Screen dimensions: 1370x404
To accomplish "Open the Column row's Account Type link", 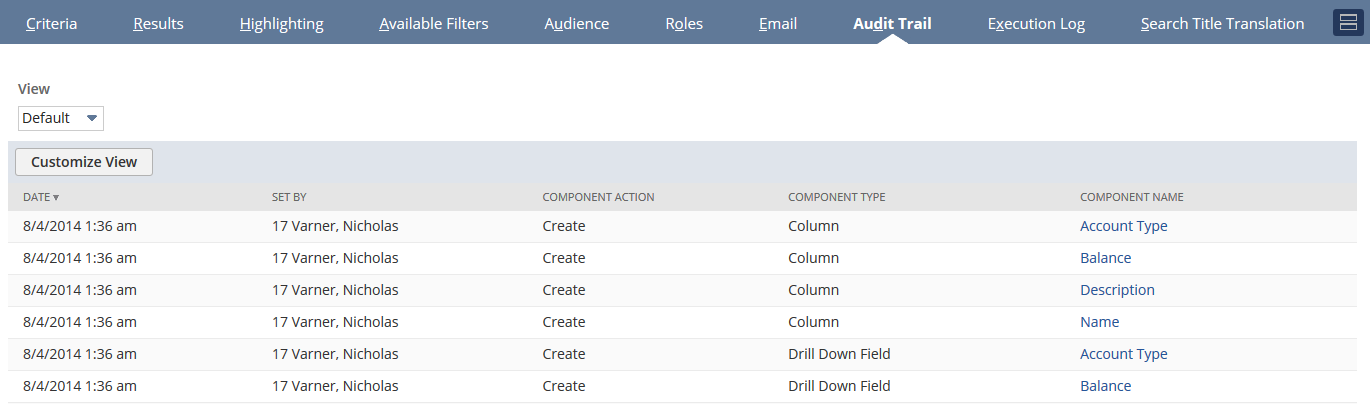I will click(x=1124, y=226).
